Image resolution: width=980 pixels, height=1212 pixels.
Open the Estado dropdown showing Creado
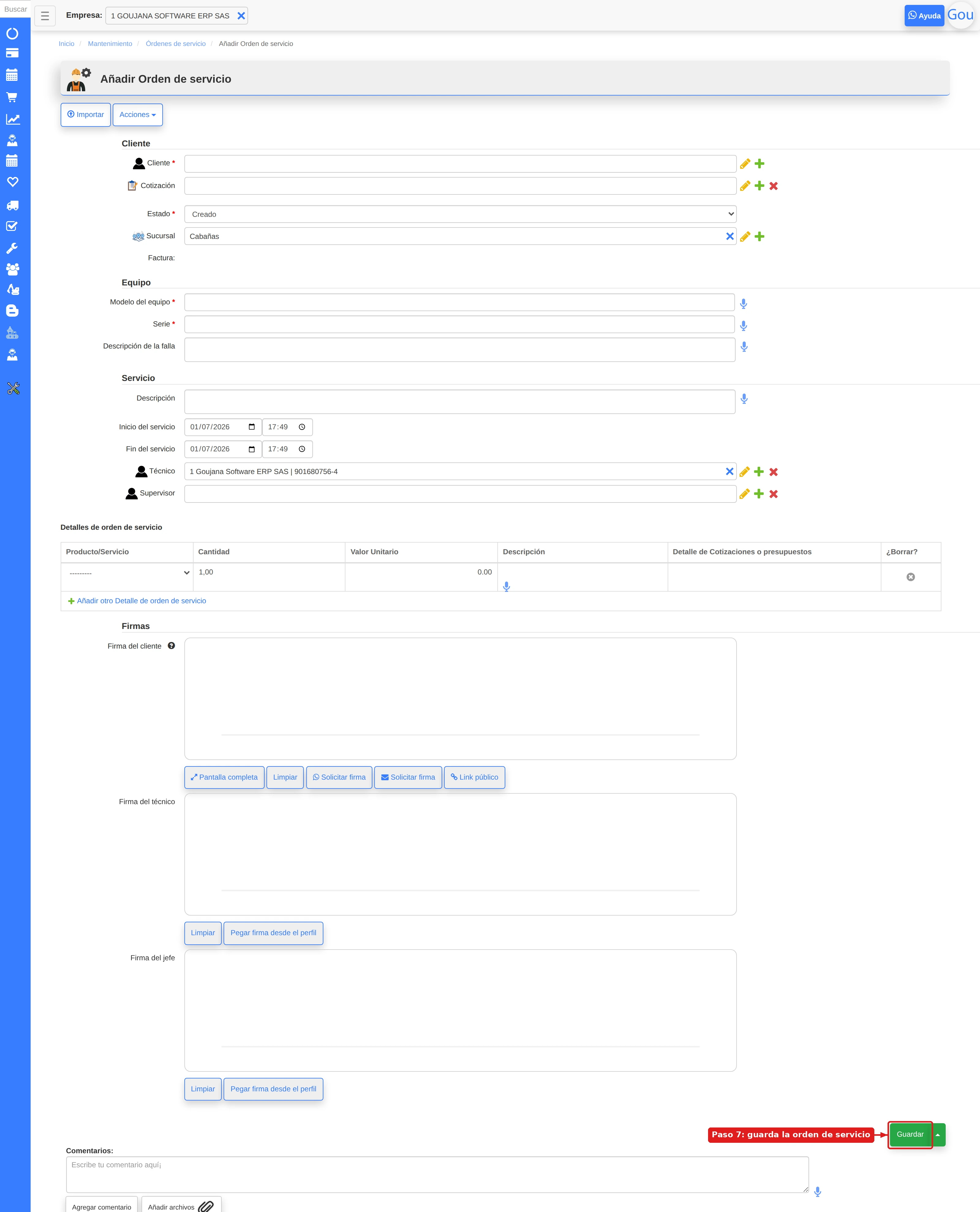pyautogui.click(x=460, y=214)
